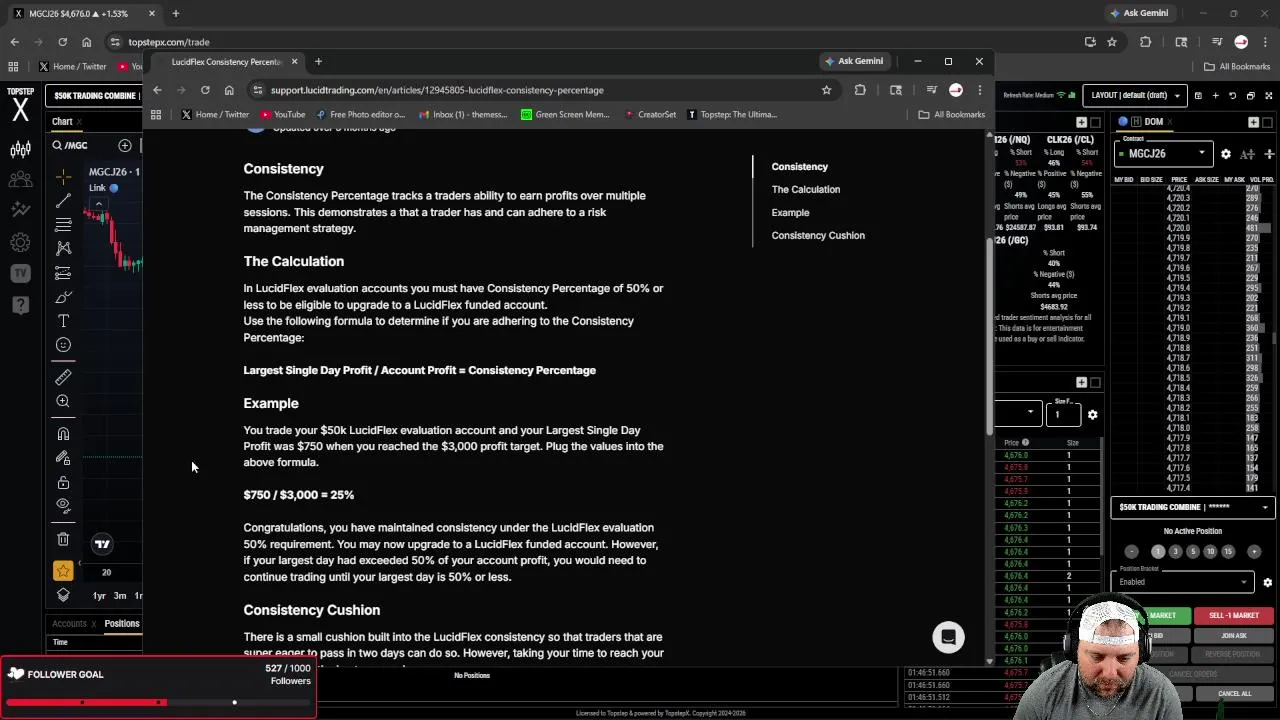
Task: Open extensions puzzle icon in front window
Action: pos(860,90)
